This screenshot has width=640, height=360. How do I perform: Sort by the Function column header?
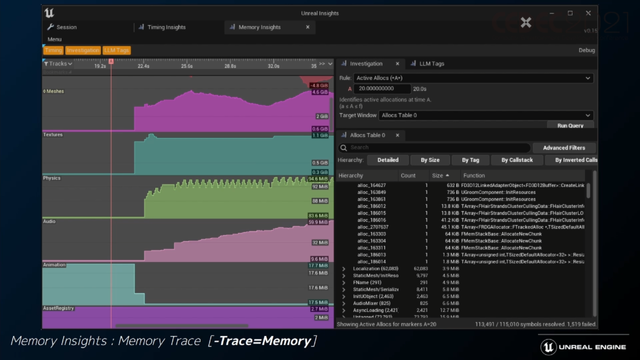(x=522, y=176)
